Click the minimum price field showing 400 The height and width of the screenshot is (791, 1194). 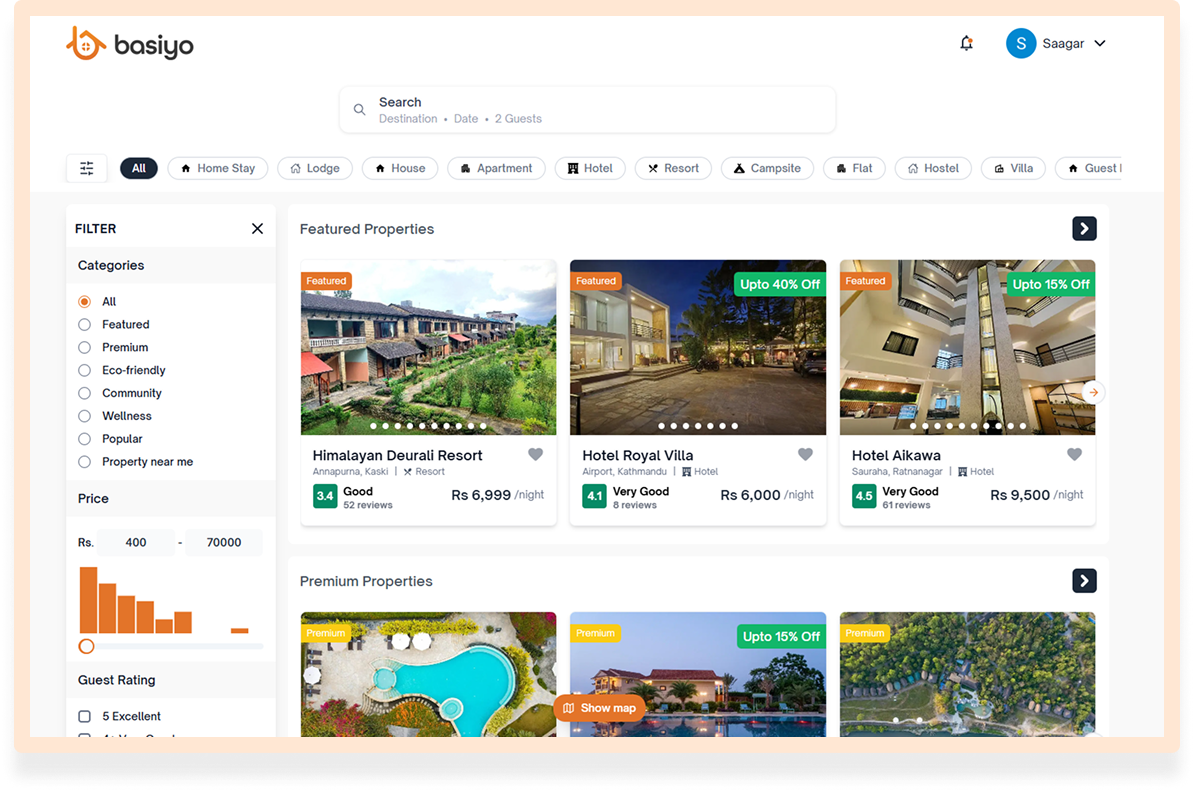[x=136, y=543]
